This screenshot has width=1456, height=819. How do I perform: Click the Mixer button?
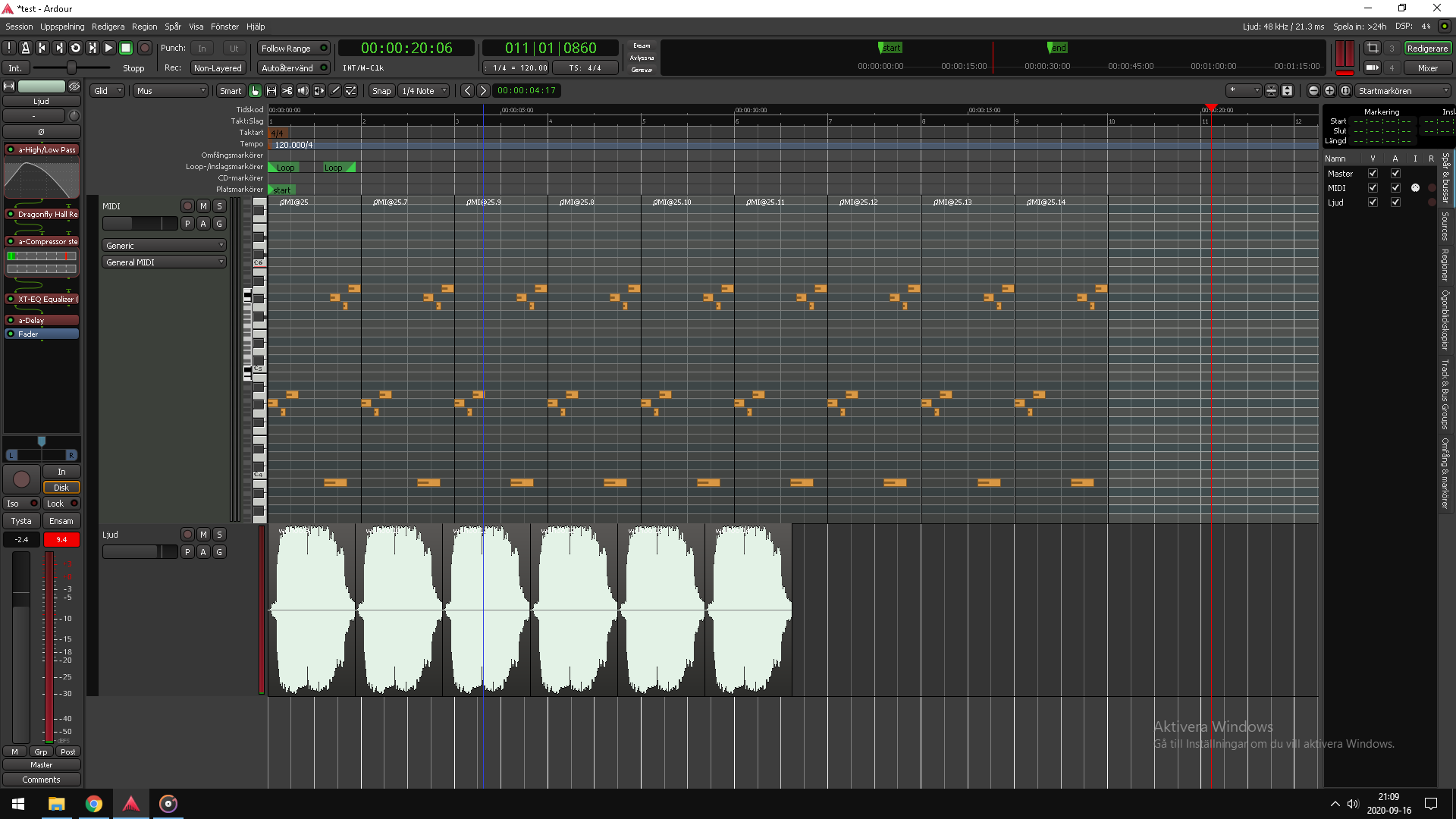(1427, 68)
